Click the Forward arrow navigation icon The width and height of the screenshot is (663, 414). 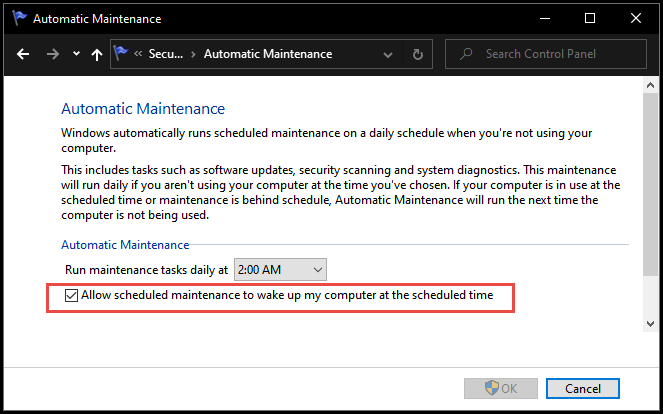click(x=53, y=54)
